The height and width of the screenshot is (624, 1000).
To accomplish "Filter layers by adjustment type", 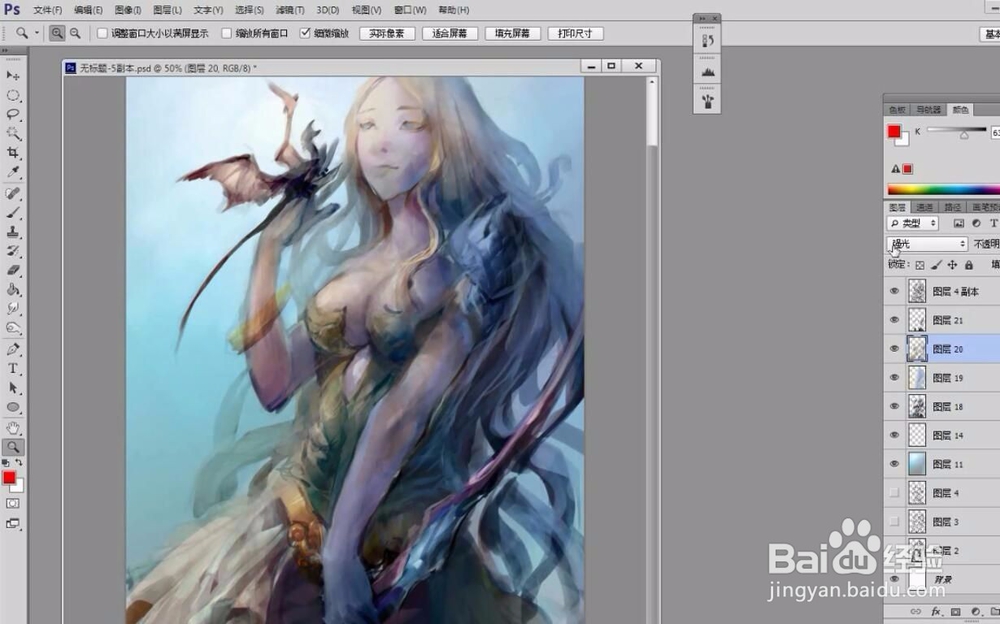I will pyautogui.click(x=976, y=223).
